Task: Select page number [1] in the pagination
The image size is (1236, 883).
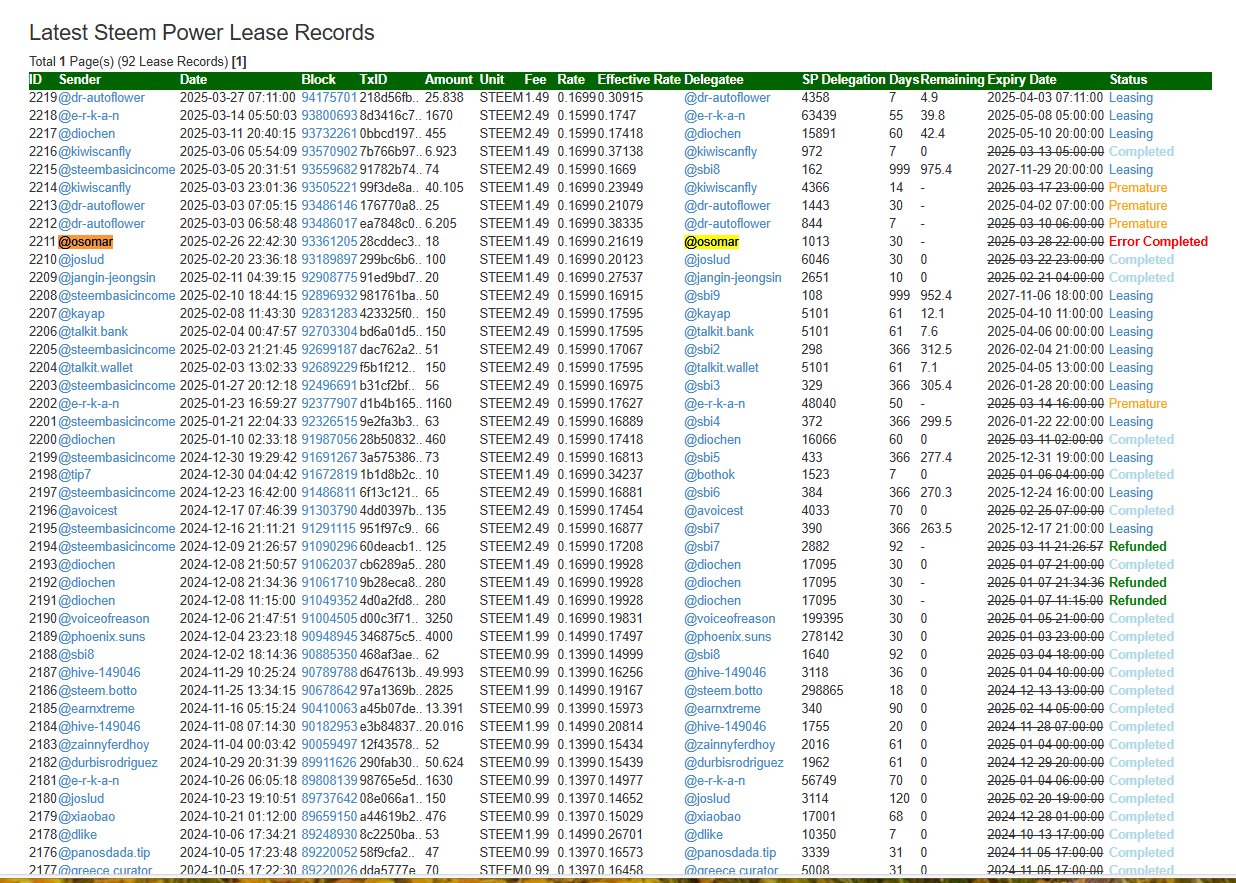Action: 239,61
